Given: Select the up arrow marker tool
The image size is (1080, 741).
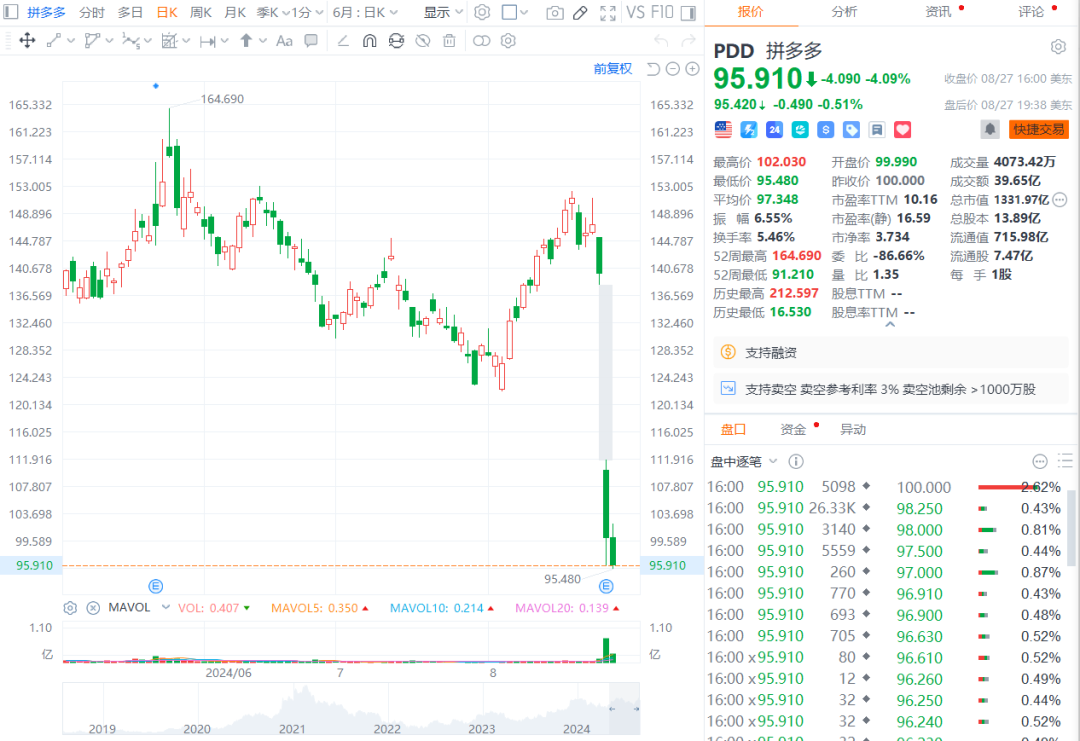Looking at the screenshot, I should click(x=246, y=41).
